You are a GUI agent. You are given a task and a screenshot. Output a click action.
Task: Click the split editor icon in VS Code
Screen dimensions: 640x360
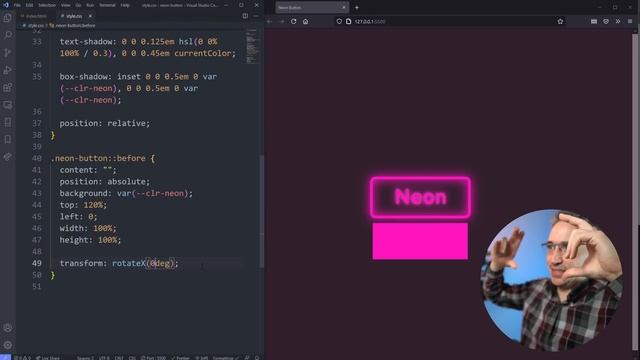coord(245,16)
